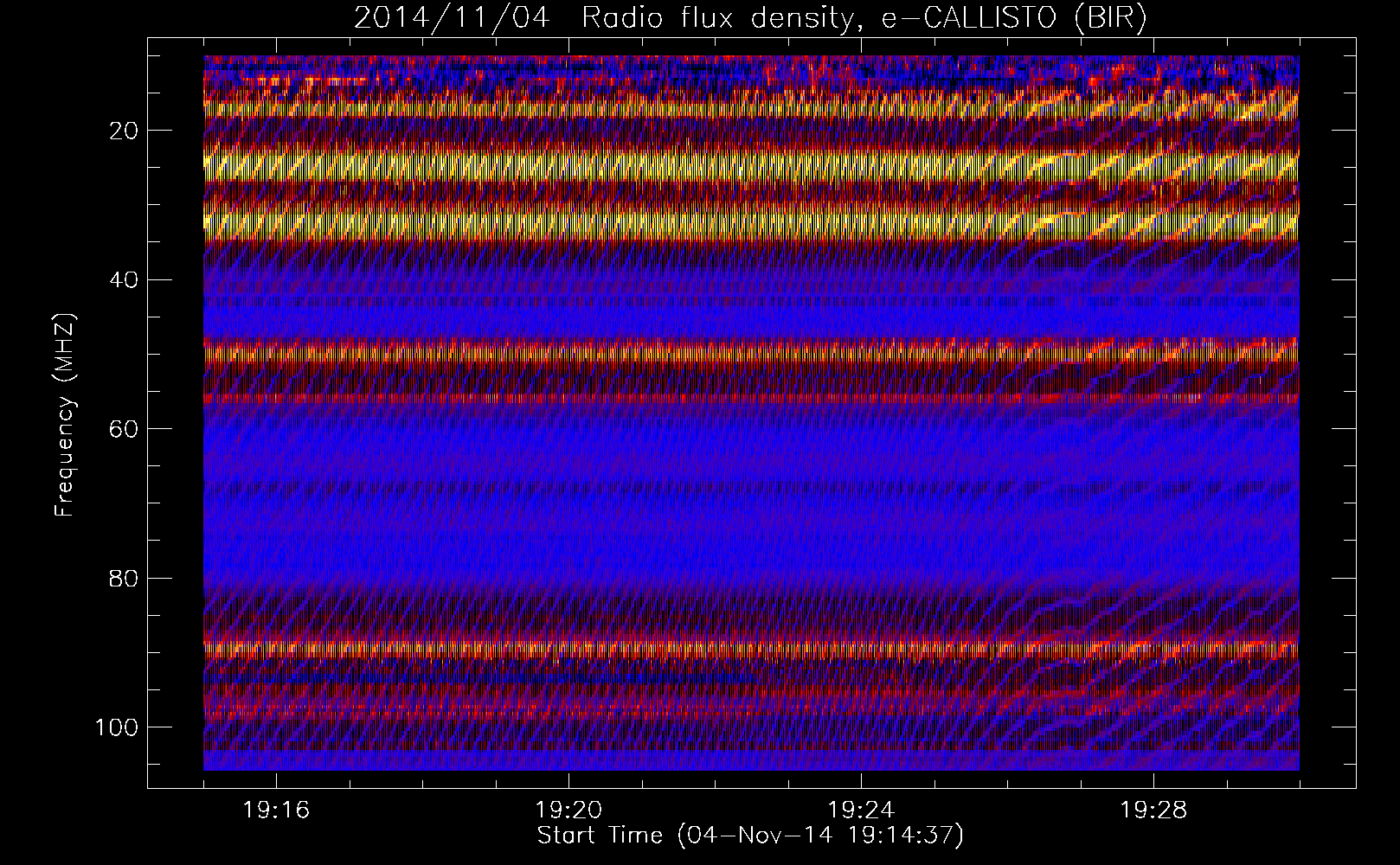Click the "Start Time (04-Nov-14 19:14:37)" x-axis label
Screen dimensions: 1400x865
pos(750,836)
